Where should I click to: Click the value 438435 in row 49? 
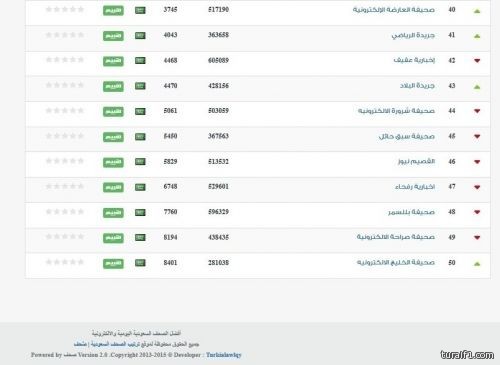[x=218, y=237]
